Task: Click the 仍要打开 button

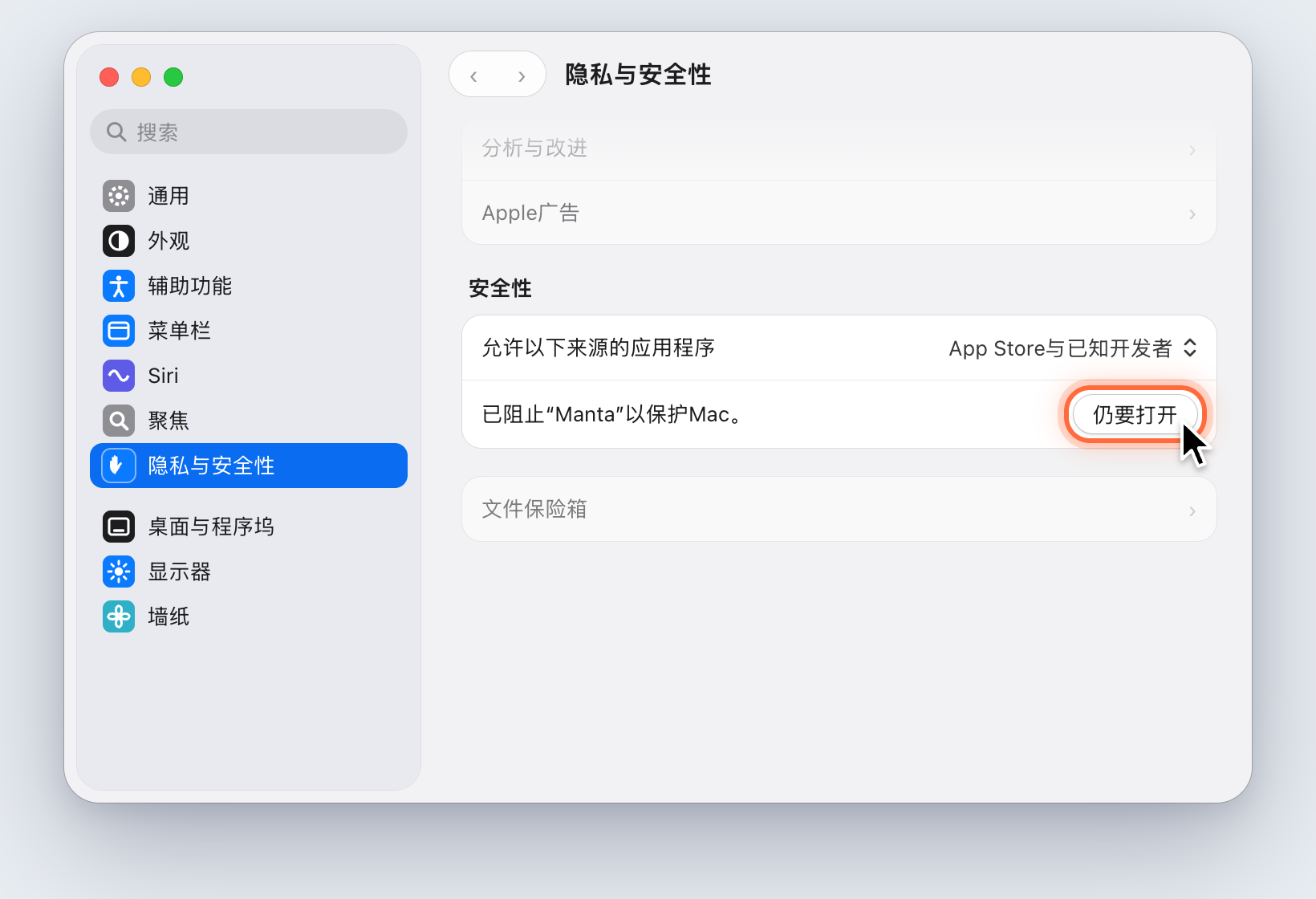Action: pyautogui.click(x=1135, y=414)
